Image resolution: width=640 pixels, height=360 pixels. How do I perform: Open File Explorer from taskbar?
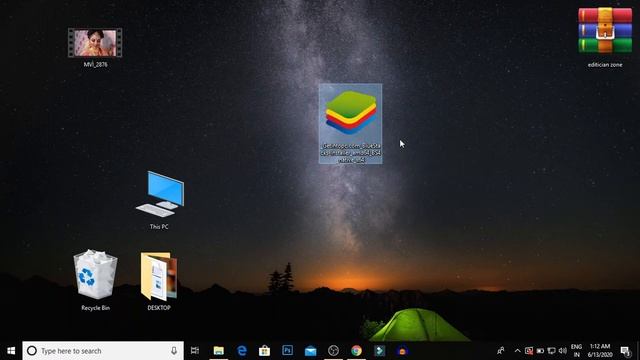coord(219,351)
